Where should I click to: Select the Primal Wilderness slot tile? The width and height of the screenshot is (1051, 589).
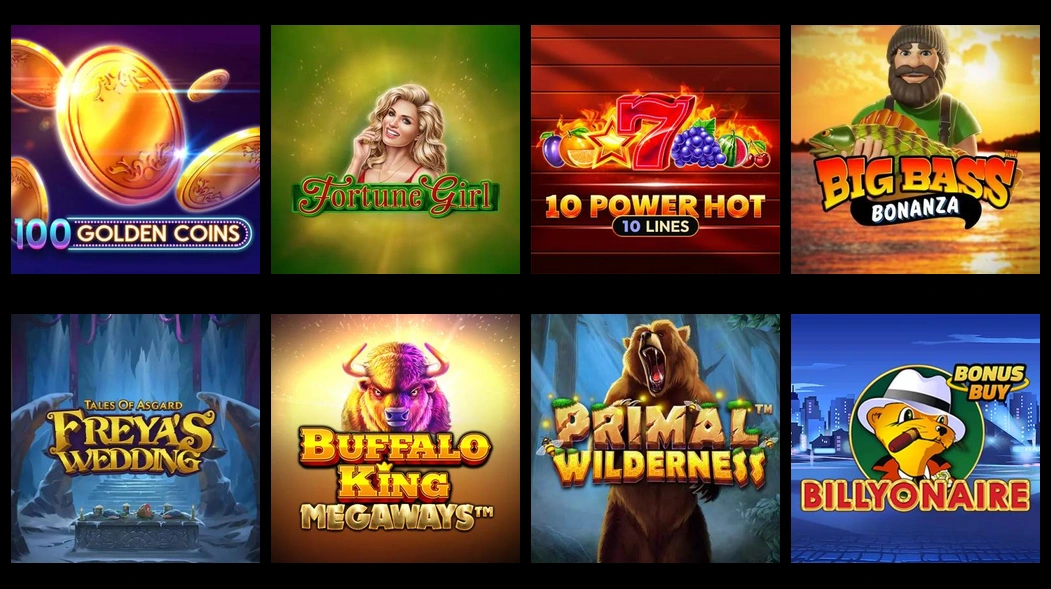click(656, 438)
